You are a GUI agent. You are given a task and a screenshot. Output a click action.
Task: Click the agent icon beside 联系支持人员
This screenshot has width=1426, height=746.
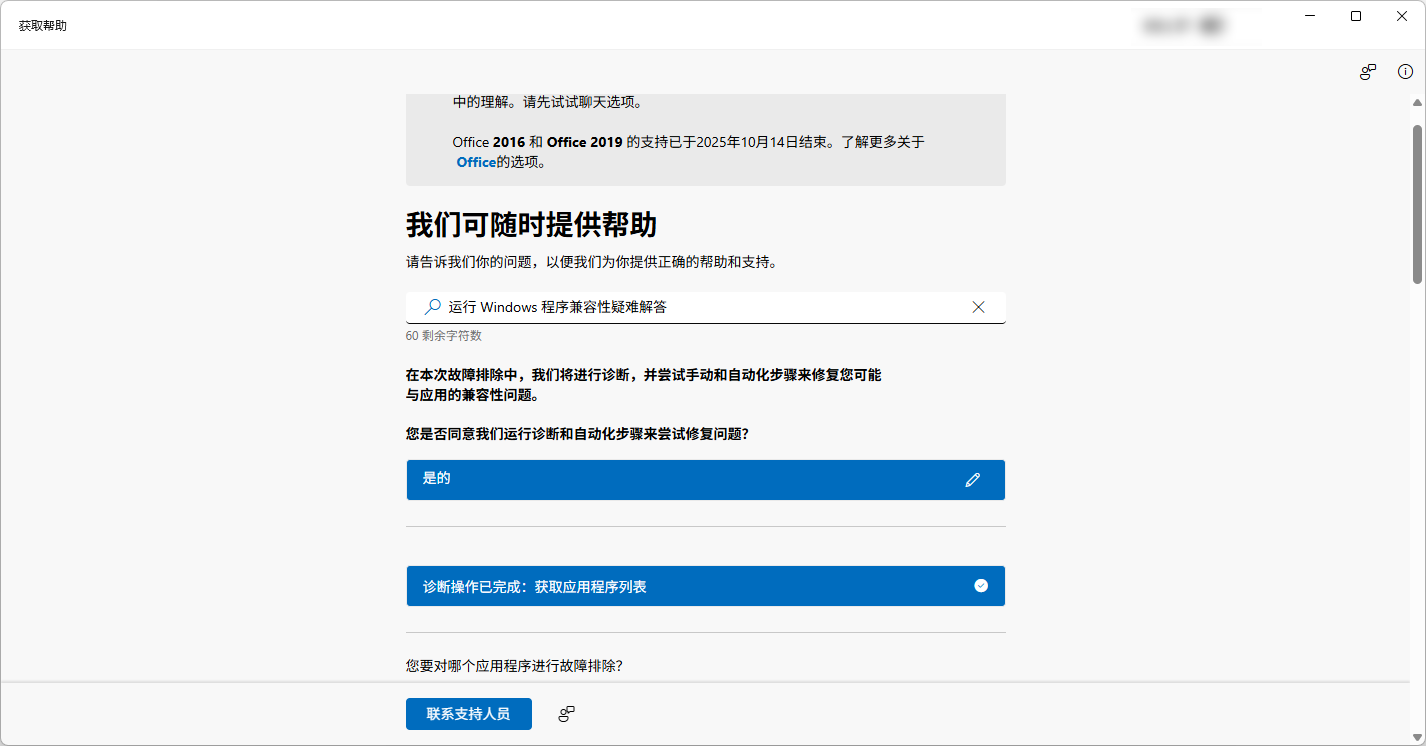566,714
